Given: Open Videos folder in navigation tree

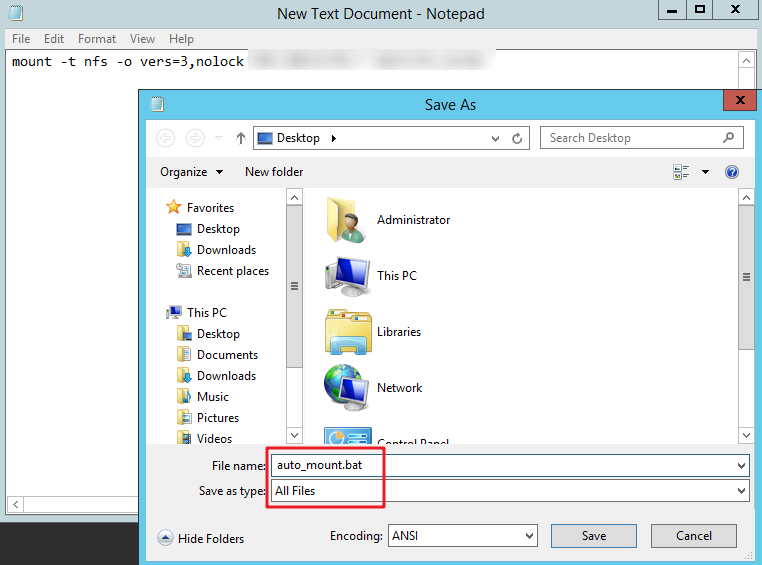Looking at the screenshot, I should point(205,438).
